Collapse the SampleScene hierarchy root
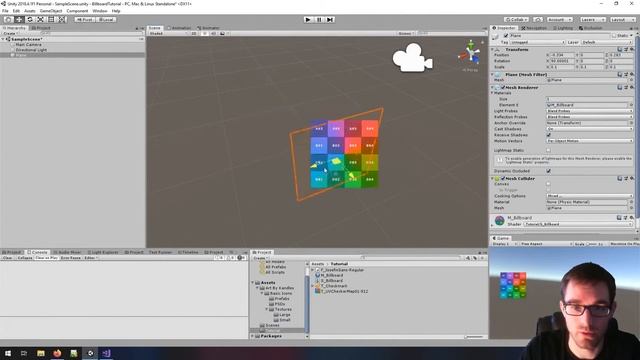 [4, 39]
